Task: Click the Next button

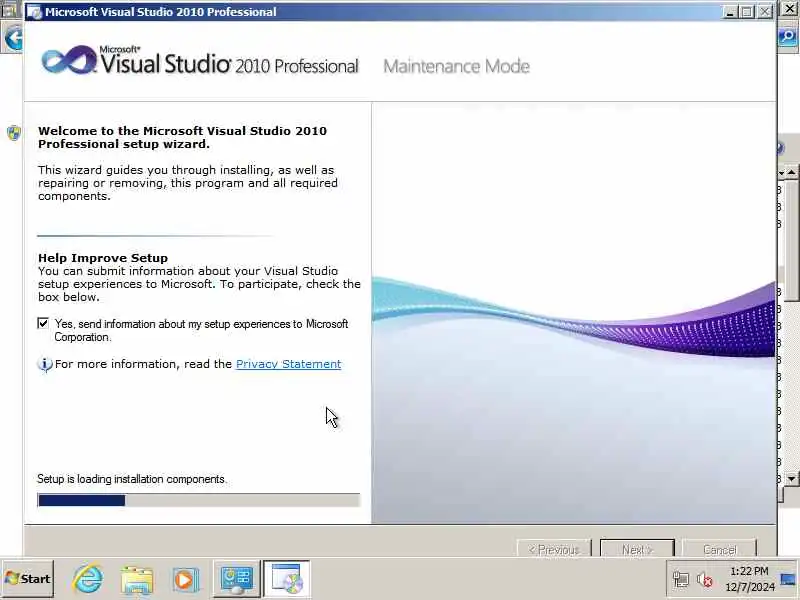Action: pyautogui.click(x=637, y=549)
